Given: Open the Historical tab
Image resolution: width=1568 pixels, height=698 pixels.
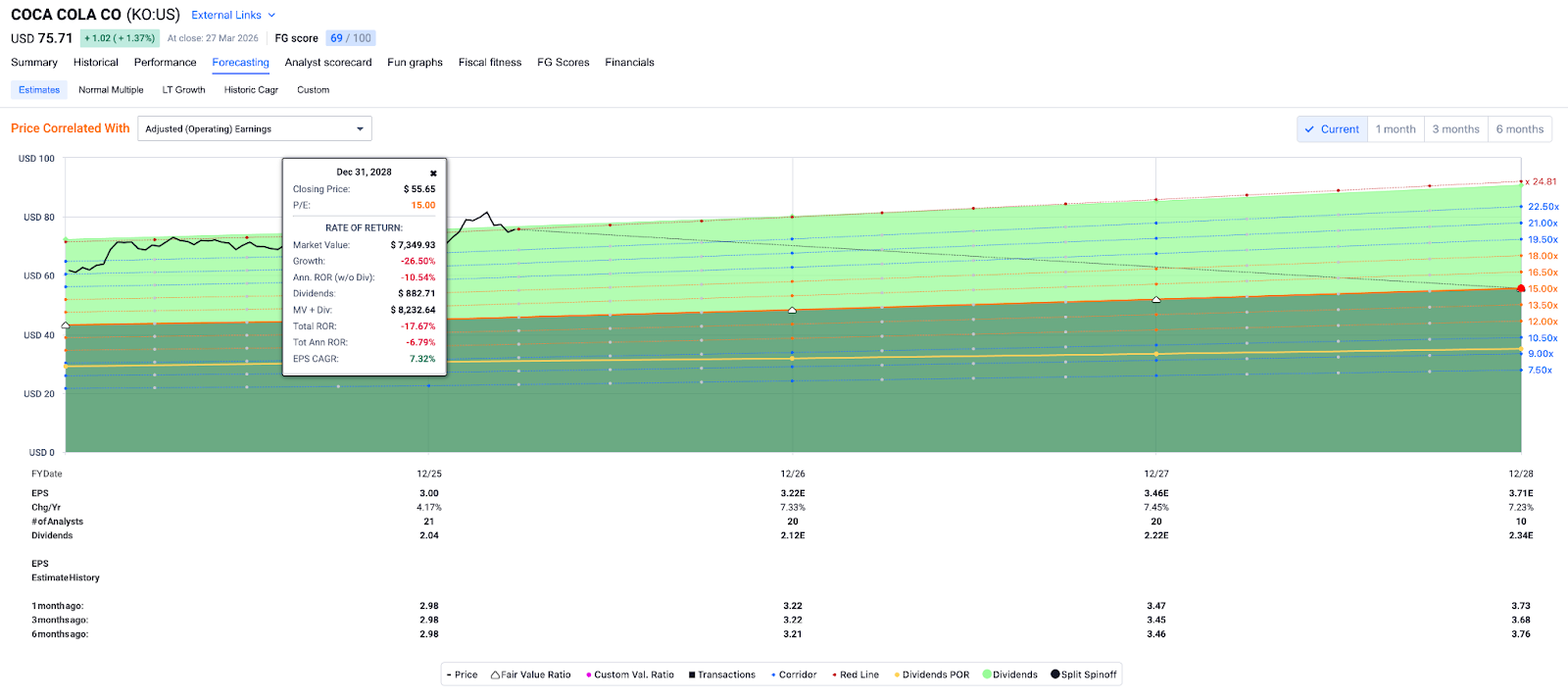Looking at the screenshot, I should [x=96, y=62].
